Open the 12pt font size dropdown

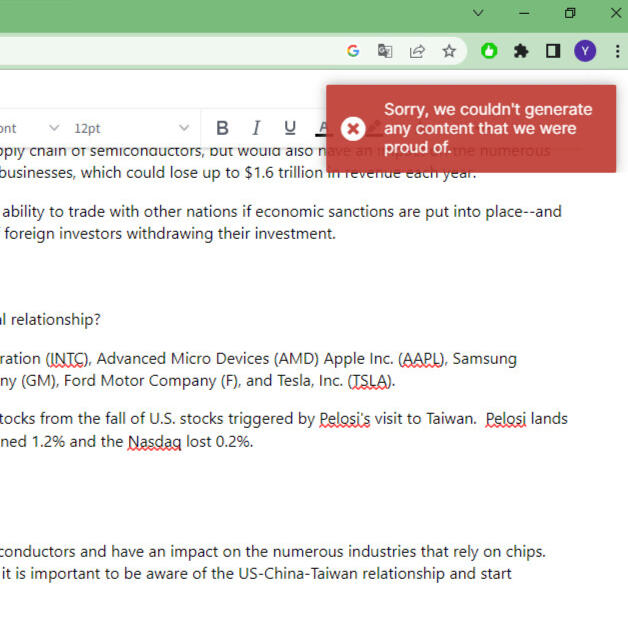[x=130, y=128]
